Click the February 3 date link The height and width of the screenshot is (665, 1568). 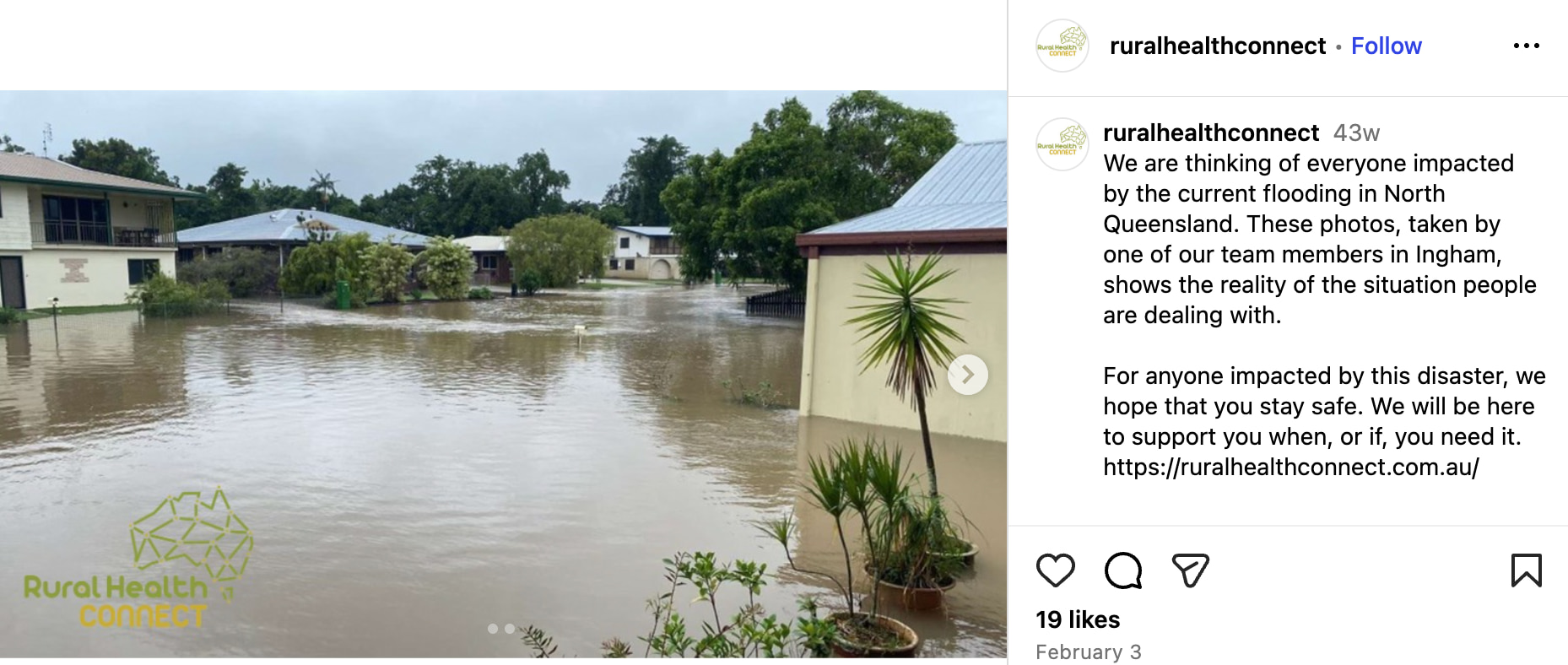[x=1088, y=651]
